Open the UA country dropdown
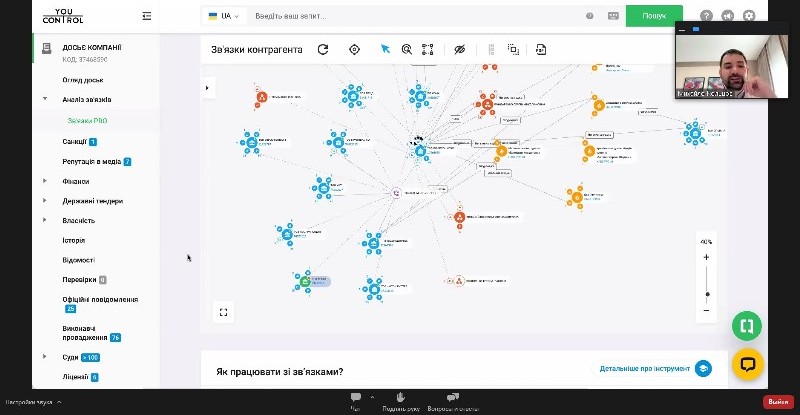Screen dimensions: 800x415 click(223, 16)
